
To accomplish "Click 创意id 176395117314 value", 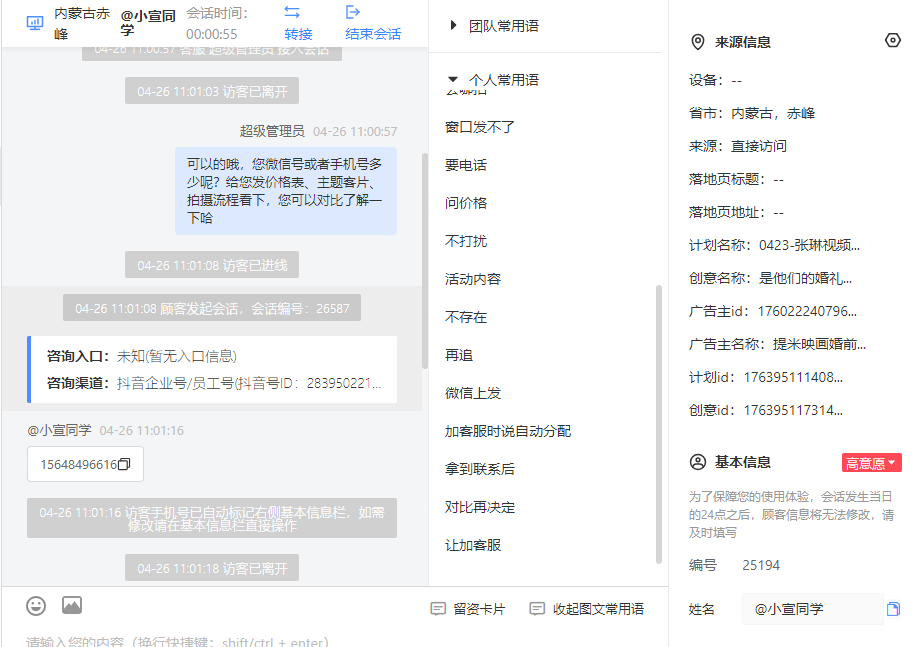I will [793, 410].
